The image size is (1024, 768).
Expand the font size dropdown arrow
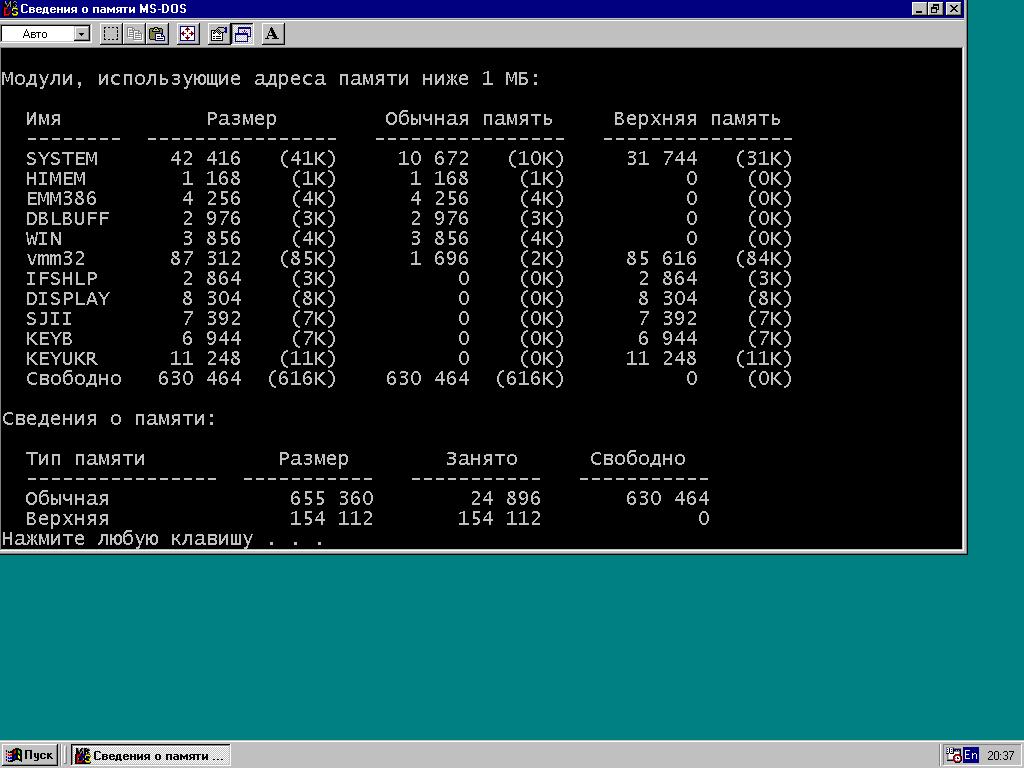(x=82, y=34)
